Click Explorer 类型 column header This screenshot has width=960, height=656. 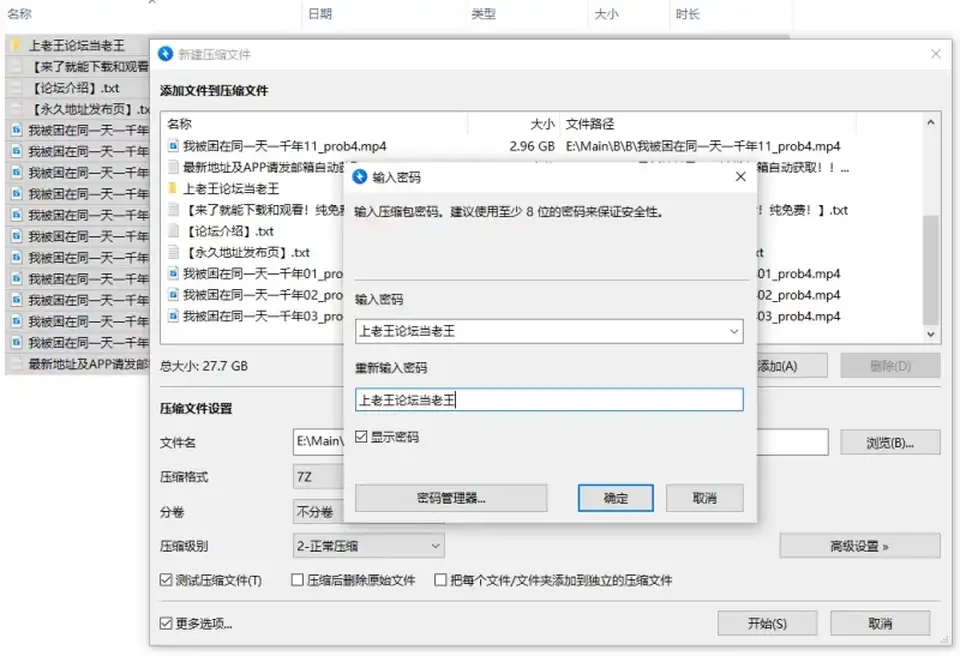483,13
